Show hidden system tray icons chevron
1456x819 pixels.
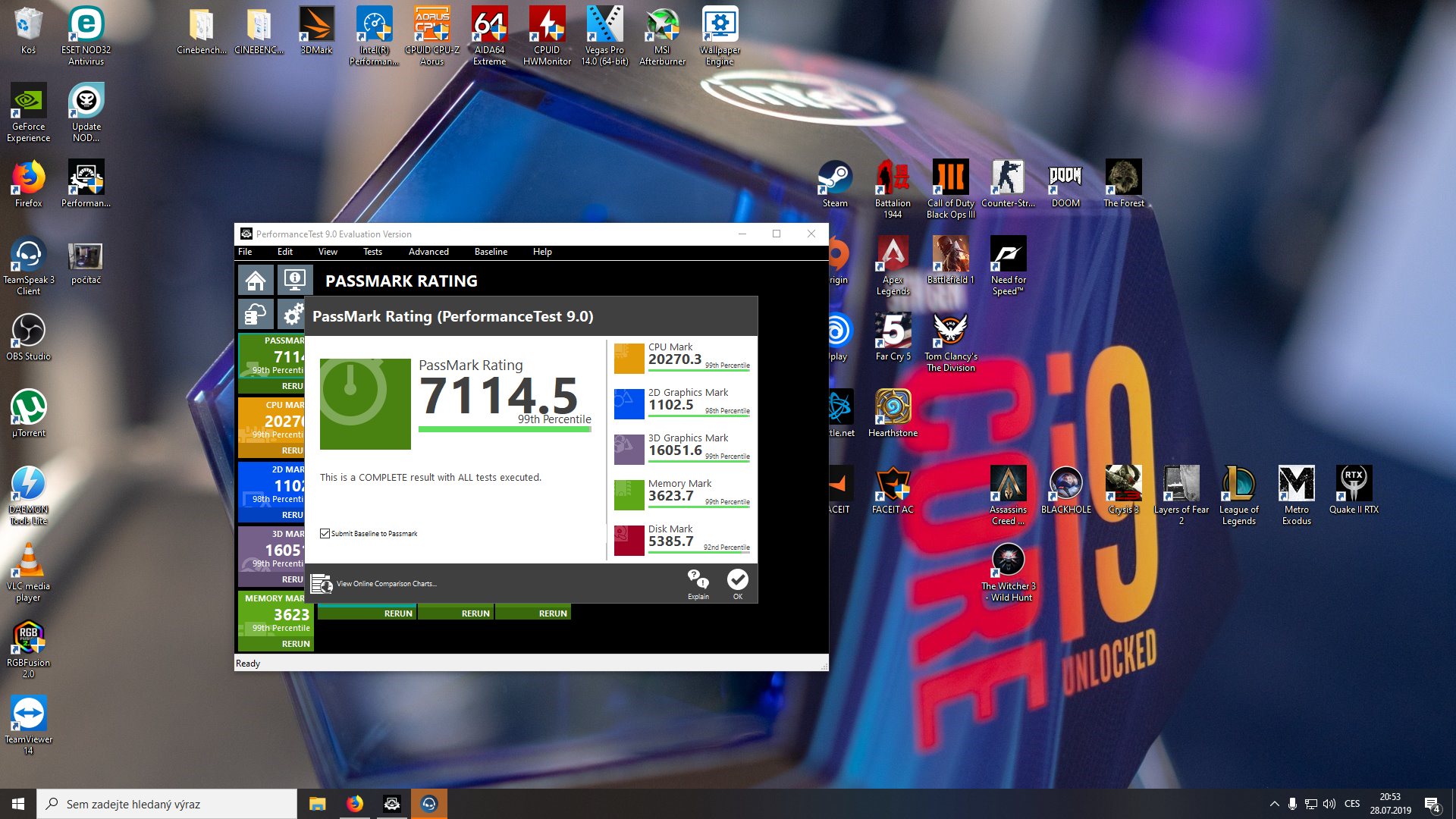pyautogui.click(x=1274, y=804)
